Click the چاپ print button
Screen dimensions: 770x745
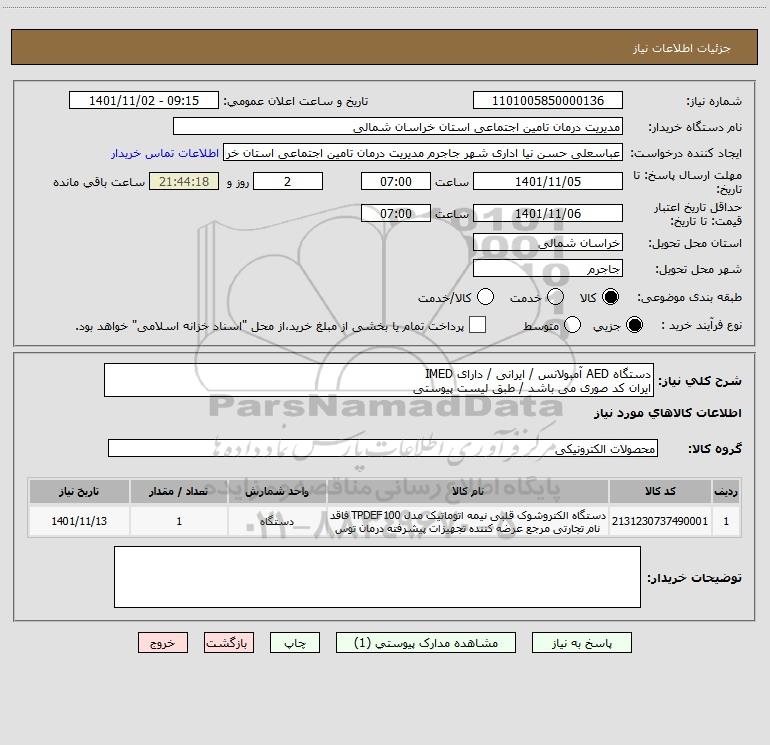(x=295, y=643)
